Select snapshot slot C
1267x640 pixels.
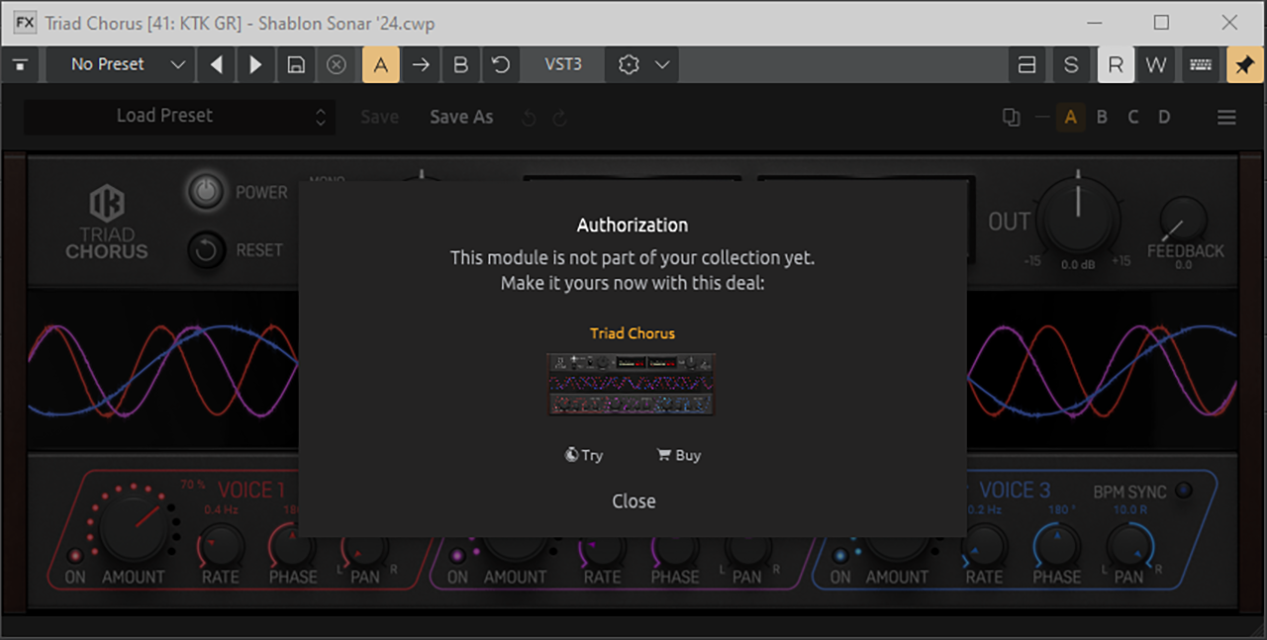(1133, 117)
